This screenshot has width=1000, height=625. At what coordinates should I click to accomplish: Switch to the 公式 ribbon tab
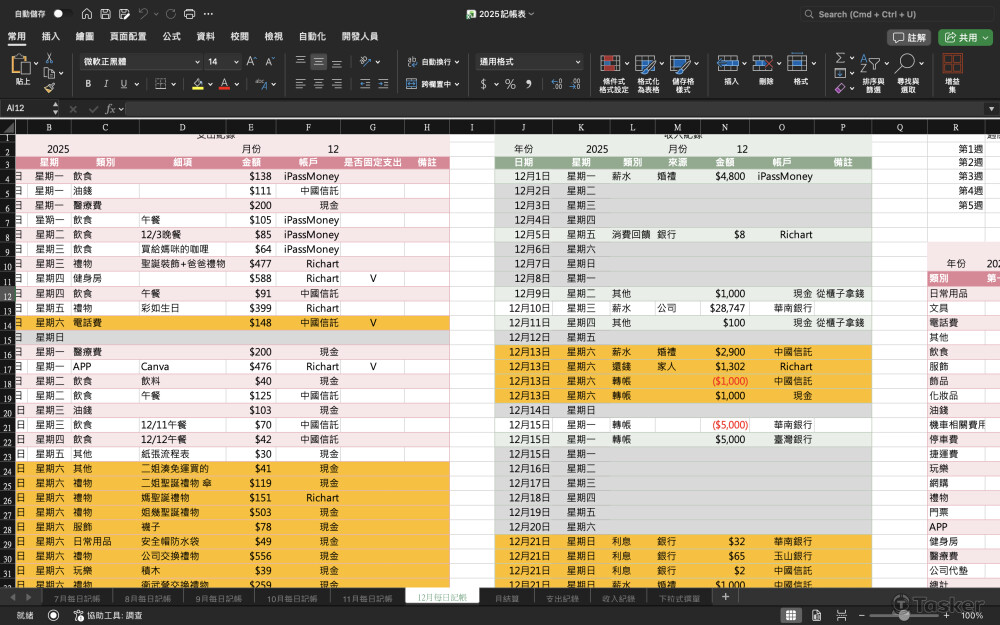(171, 36)
